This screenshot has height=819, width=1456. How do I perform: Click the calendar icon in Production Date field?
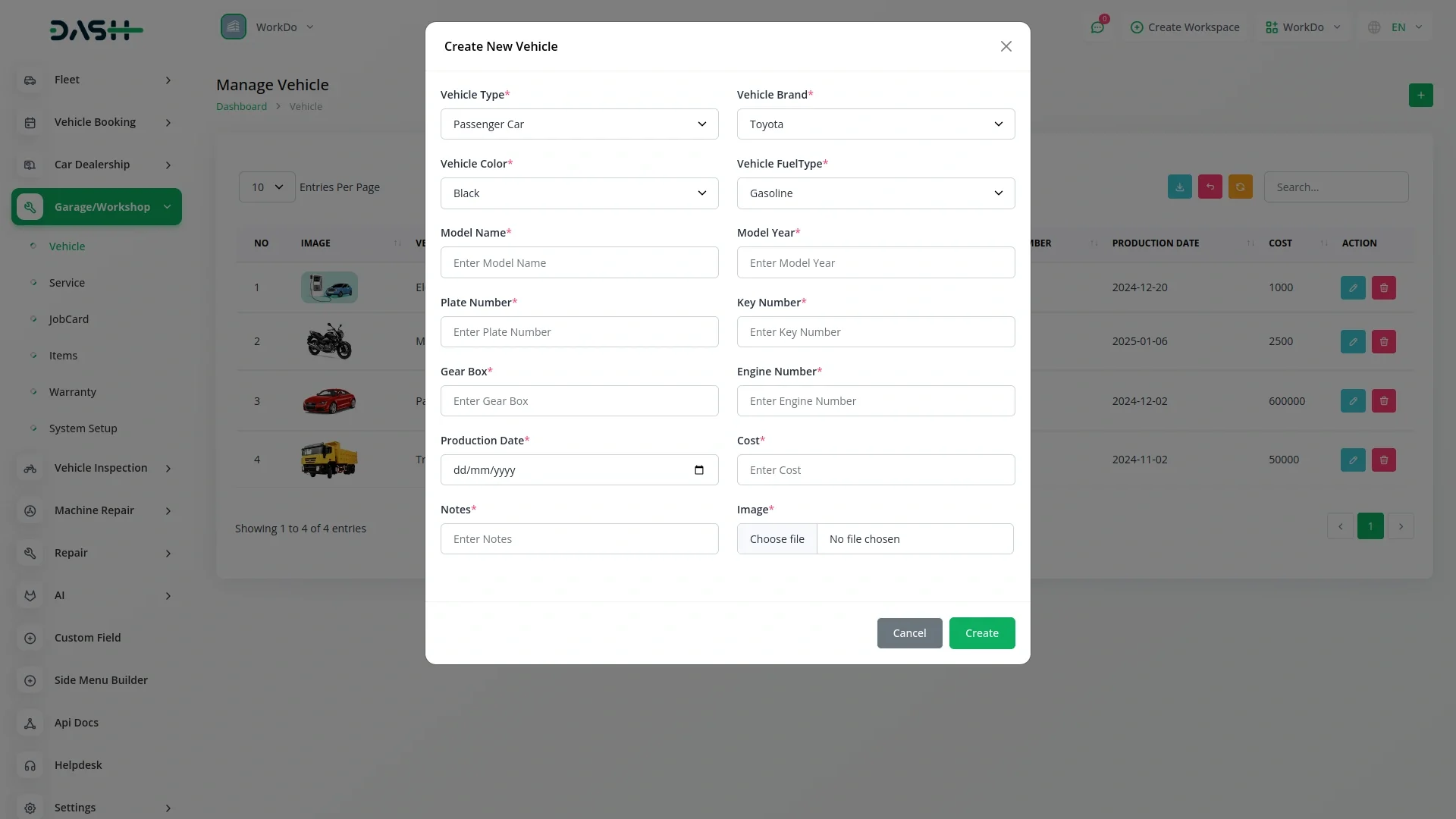[698, 470]
